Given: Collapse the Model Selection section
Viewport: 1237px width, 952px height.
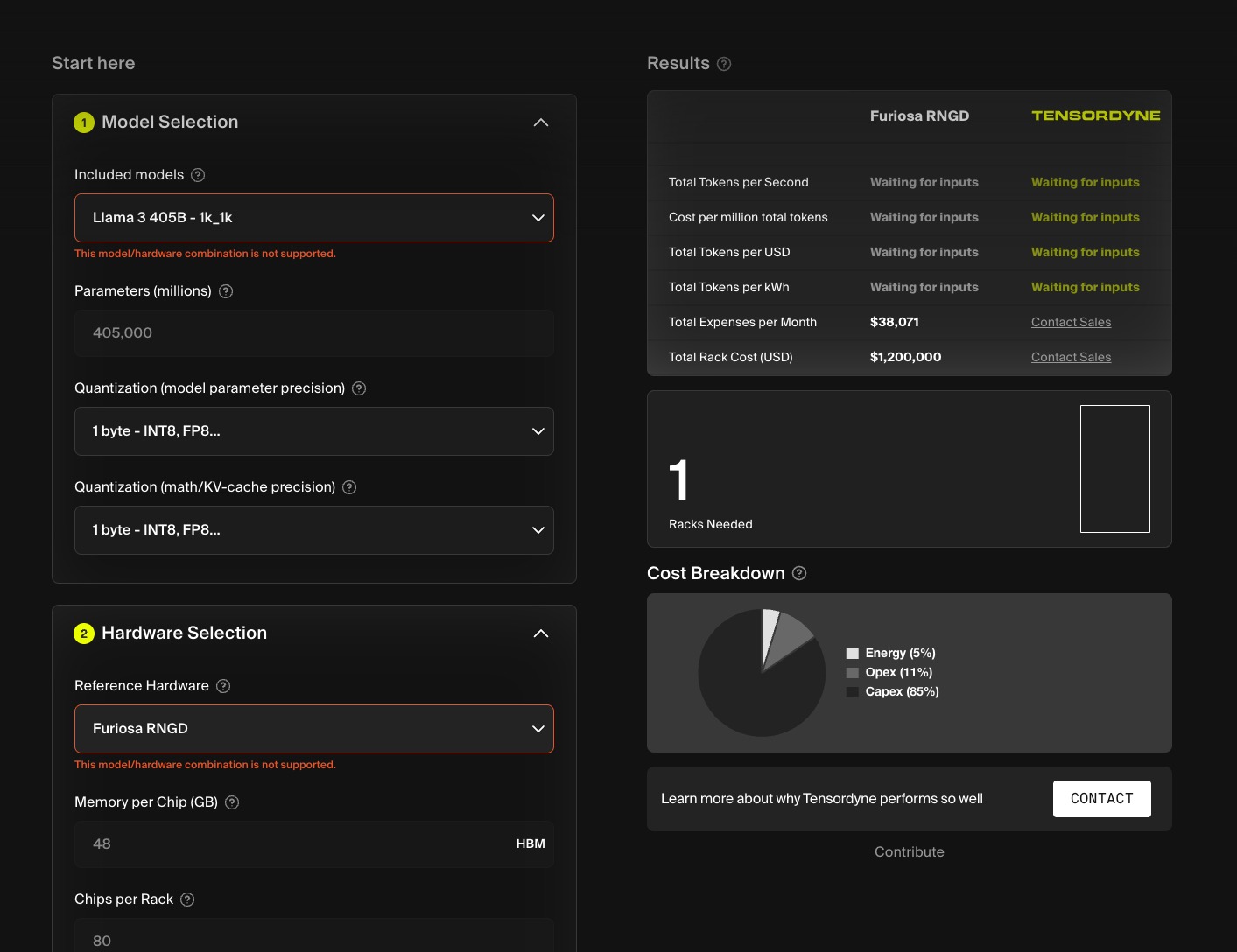Looking at the screenshot, I should point(541,122).
